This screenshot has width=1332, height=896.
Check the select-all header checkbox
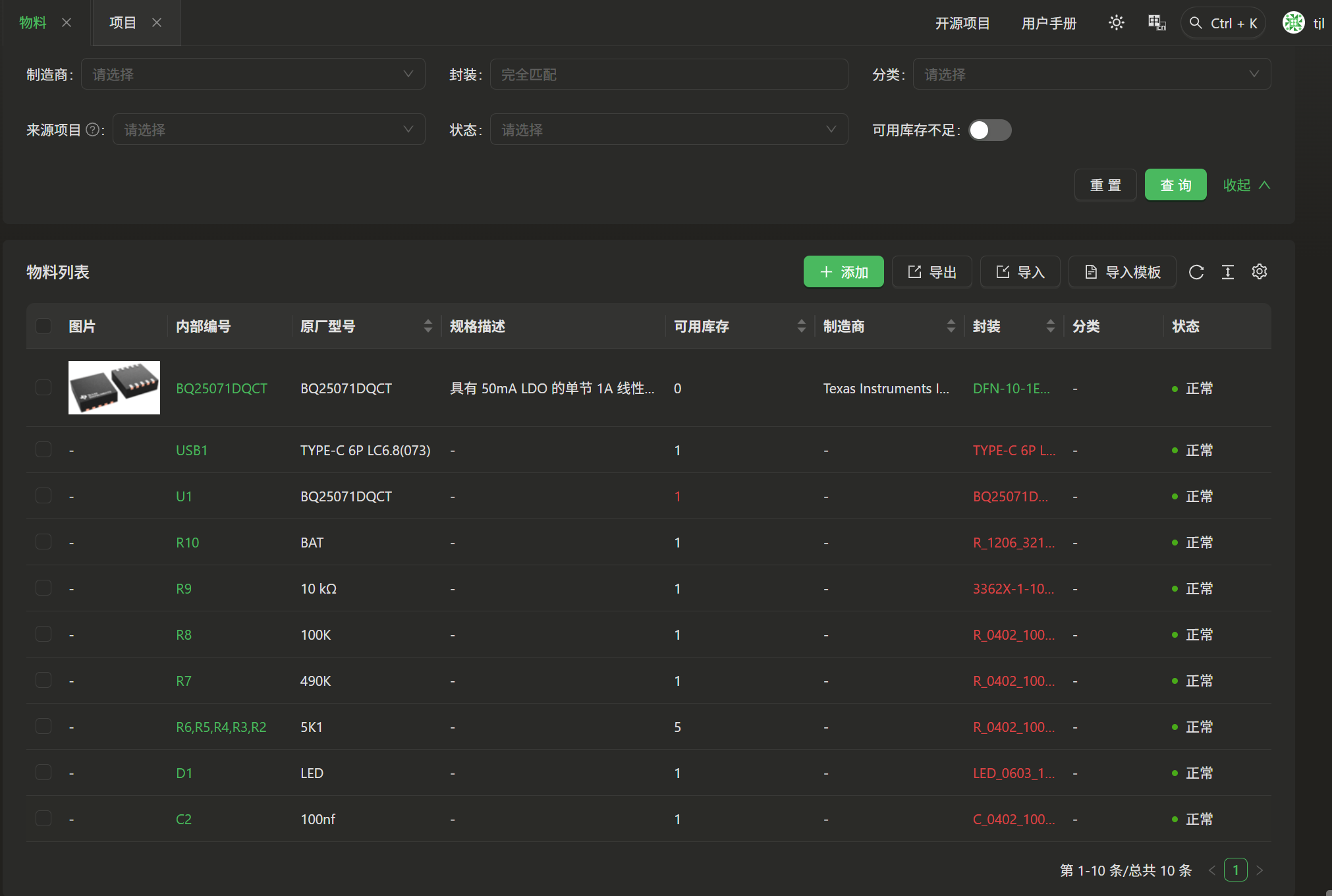43,326
